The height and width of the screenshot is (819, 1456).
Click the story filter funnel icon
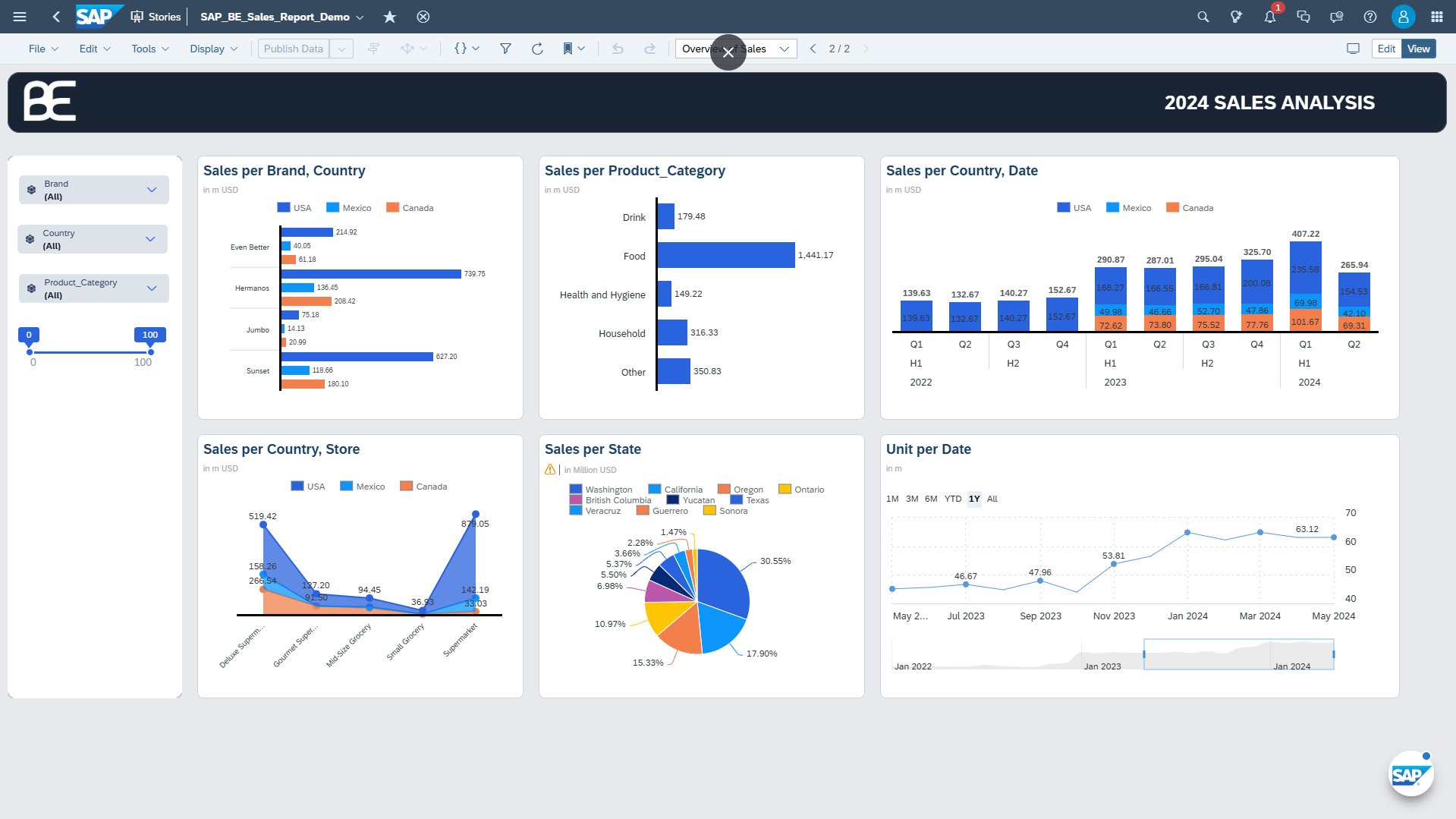[505, 49]
